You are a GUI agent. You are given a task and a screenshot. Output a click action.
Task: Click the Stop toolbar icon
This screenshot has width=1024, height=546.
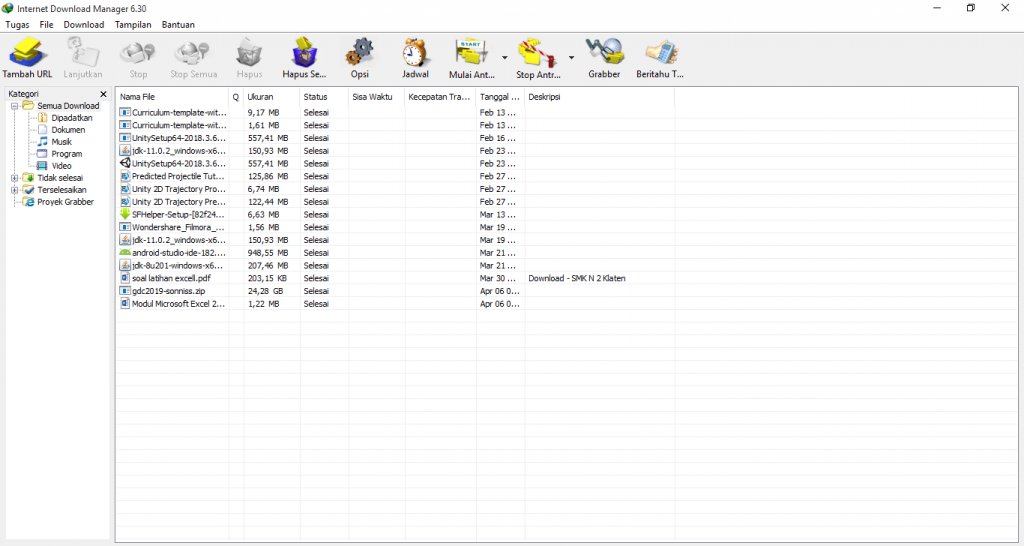click(138, 52)
